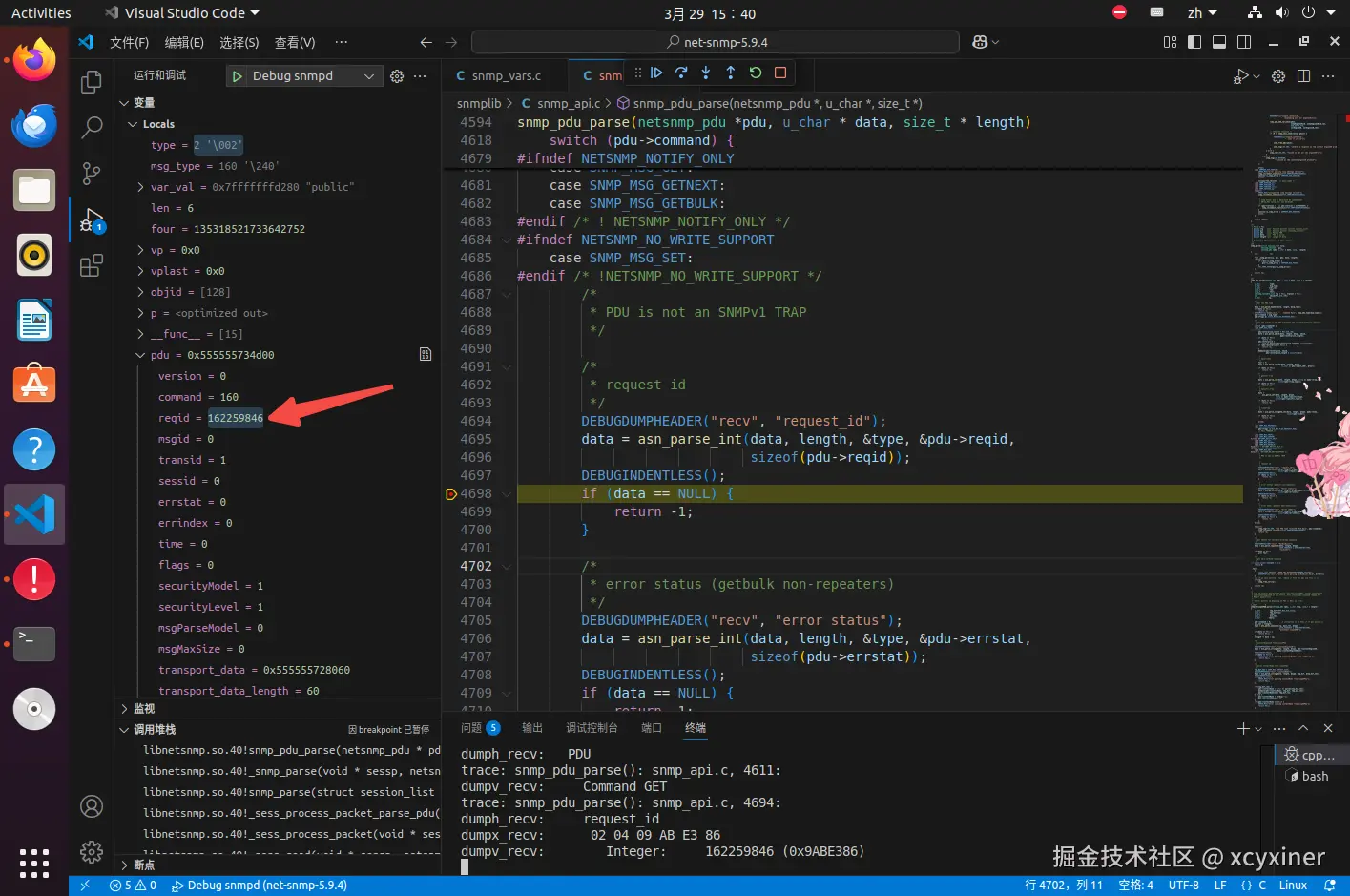The height and width of the screenshot is (896, 1350).
Task: Open the Extensions view in activity bar
Action: click(x=92, y=266)
